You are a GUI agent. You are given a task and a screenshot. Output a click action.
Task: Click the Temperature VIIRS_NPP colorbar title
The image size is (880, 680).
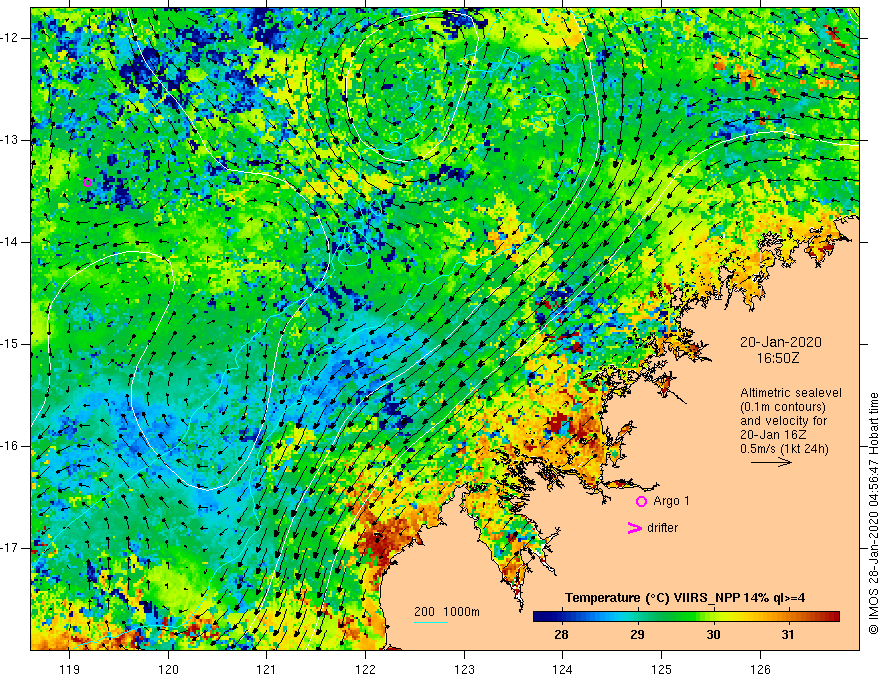(685, 598)
